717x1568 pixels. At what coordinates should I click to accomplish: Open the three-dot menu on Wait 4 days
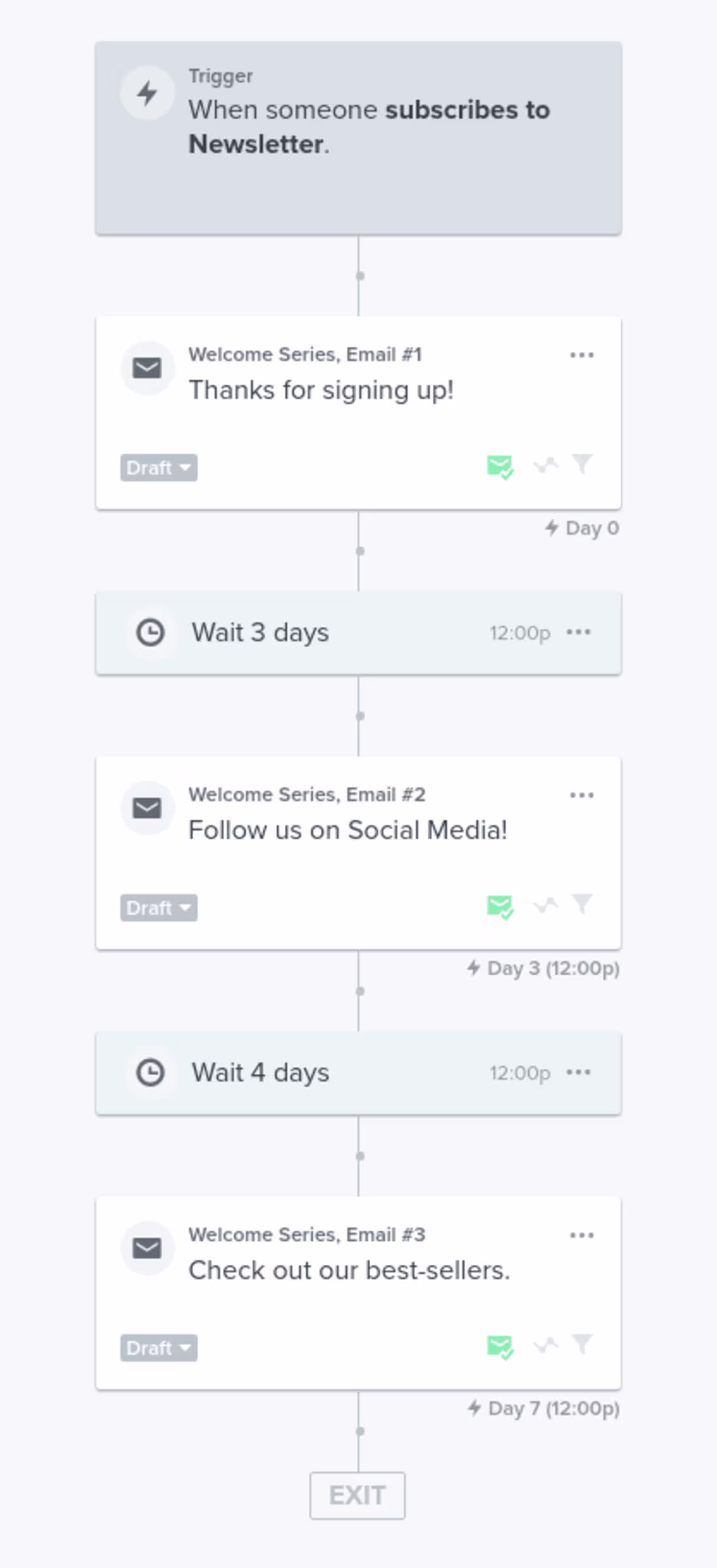pyautogui.click(x=579, y=1072)
